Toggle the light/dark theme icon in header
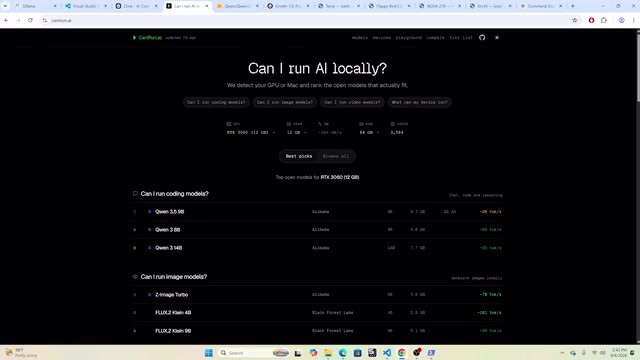Viewport: 640px width, 360px height. 497,38
